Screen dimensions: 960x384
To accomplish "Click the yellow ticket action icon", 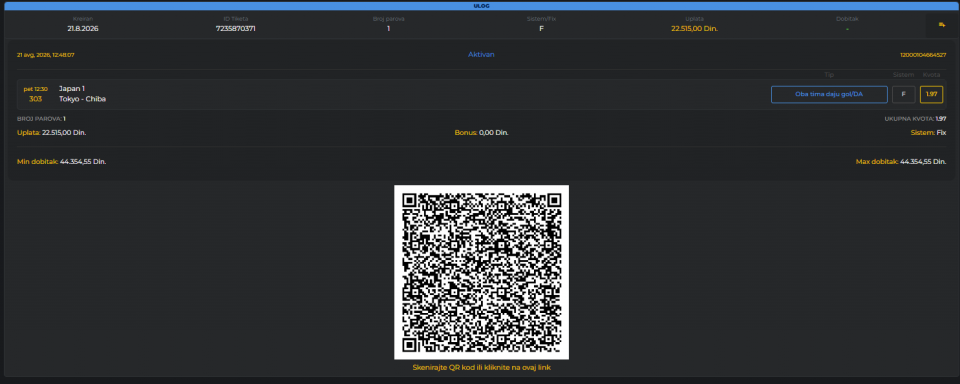I will point(942,24).
